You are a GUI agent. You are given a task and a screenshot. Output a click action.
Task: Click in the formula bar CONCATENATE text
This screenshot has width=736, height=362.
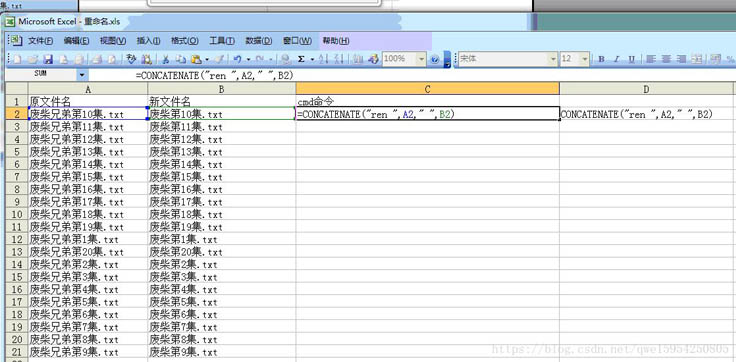215,75
